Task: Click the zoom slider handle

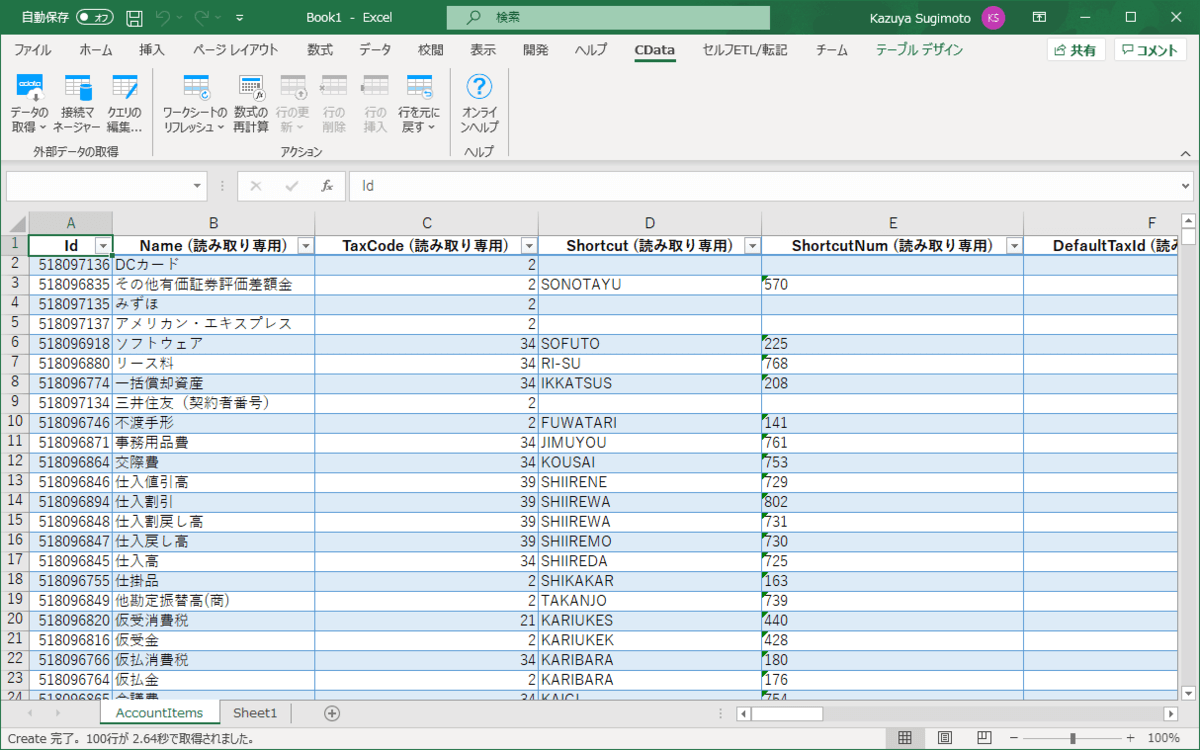Action: coord(1073,738)
